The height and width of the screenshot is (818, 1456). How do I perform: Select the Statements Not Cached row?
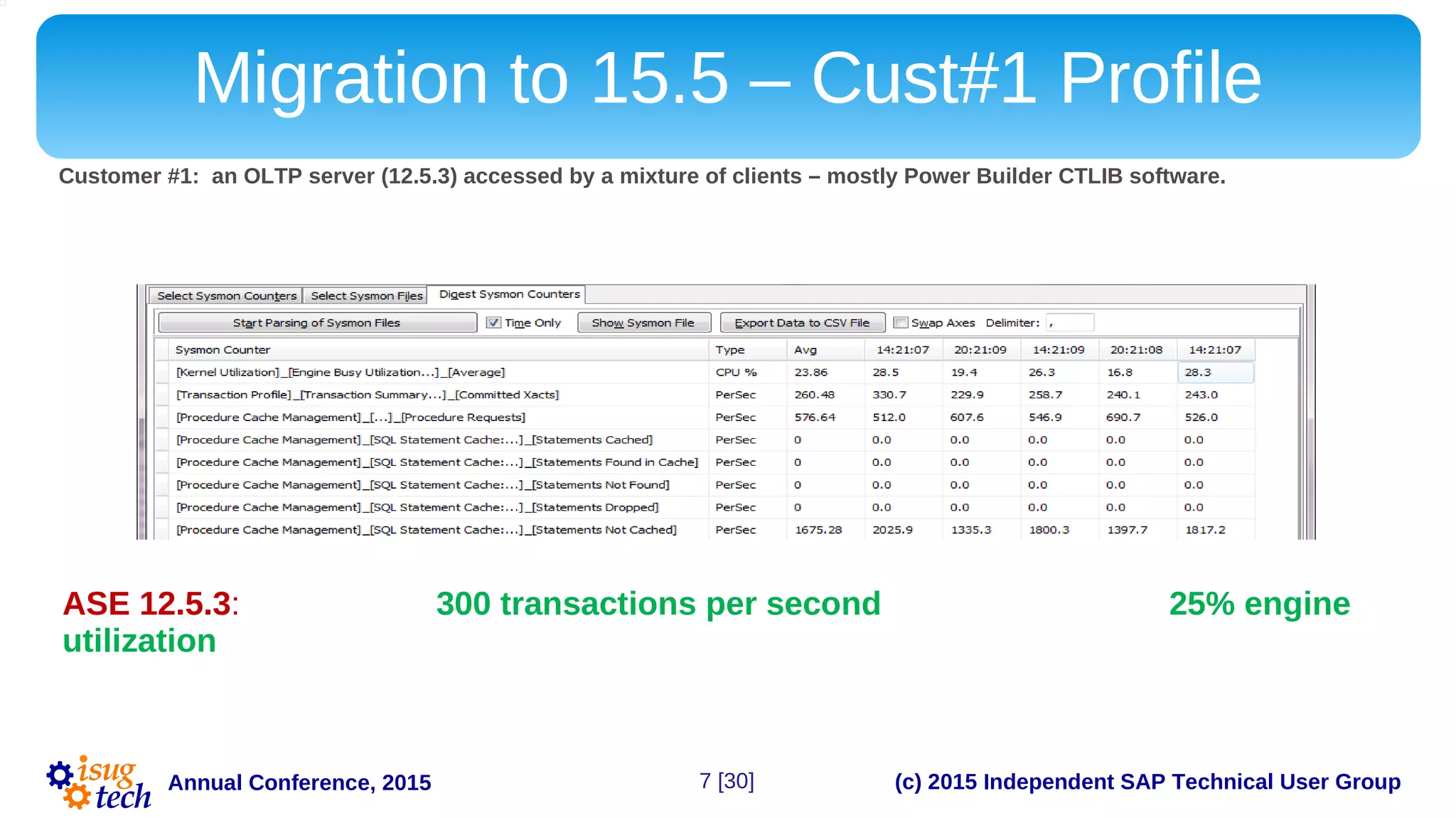click(705, 530)
